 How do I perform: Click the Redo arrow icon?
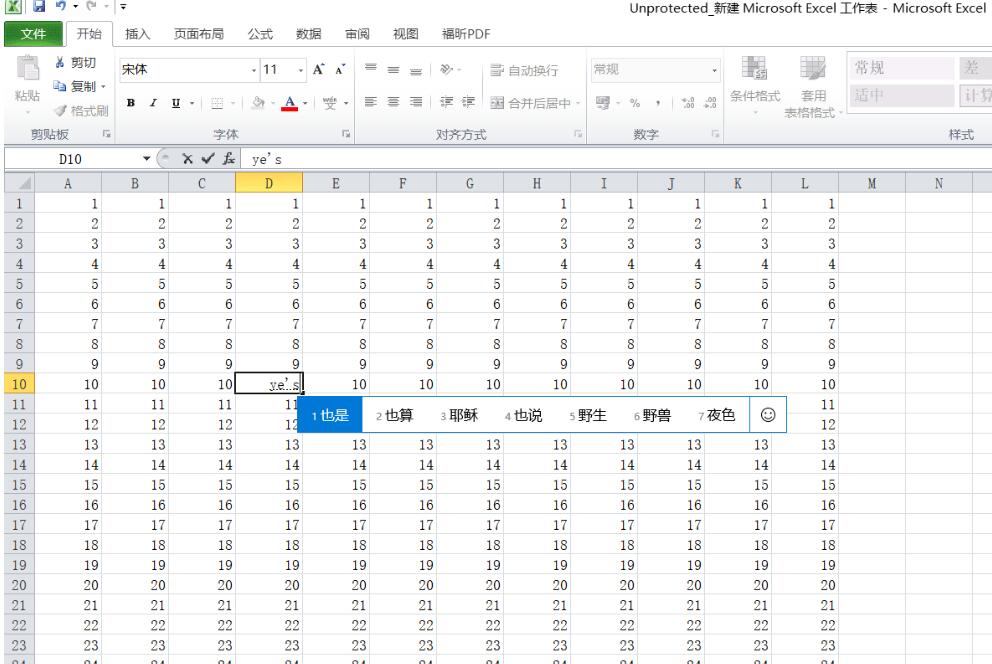tap(92, 6)
